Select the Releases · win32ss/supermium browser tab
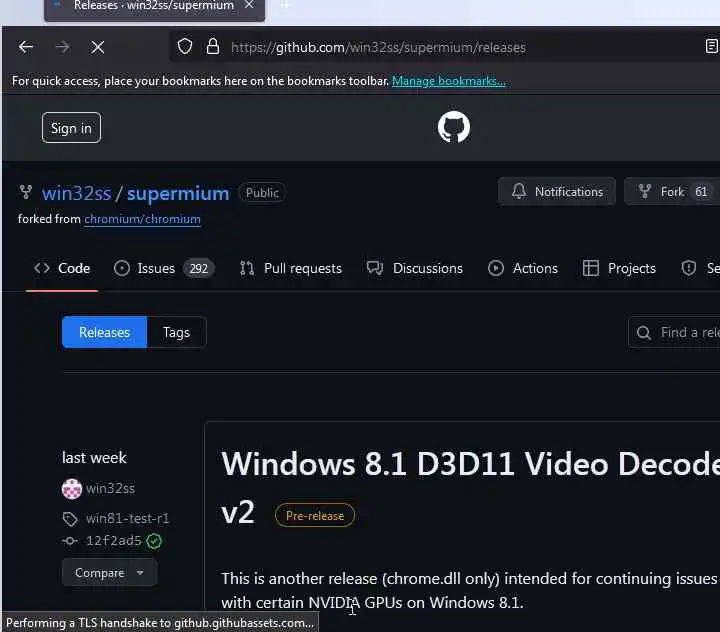This screenshot has height=632, width=720. pos(154,8)
